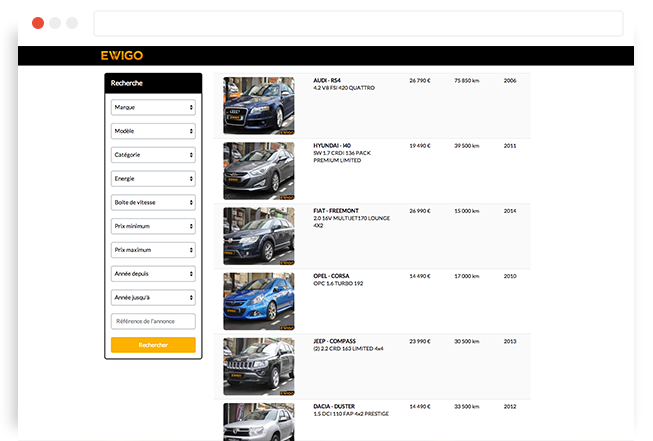Image resolution: width=653 pixels, height=441 pixels.
Task: Click the EWIGO logo
Action: pyautogui.click(x=122, y=55)
